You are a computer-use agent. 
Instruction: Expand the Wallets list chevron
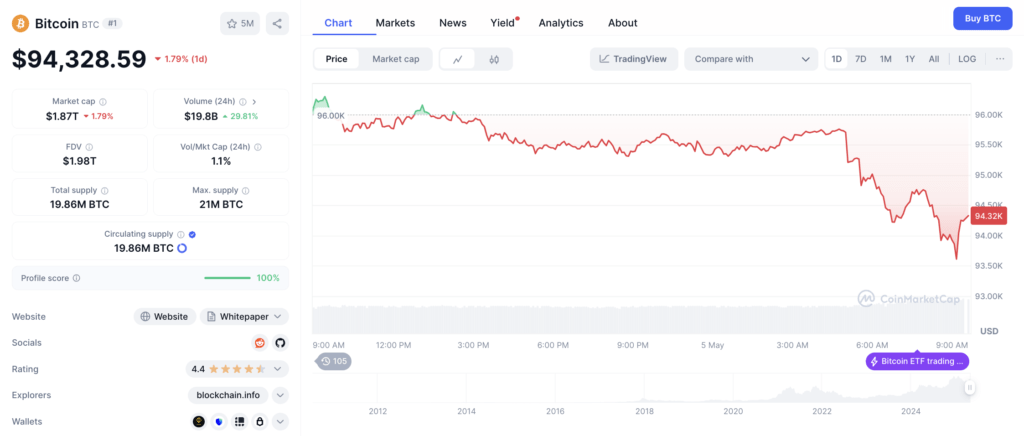[x=280, y=422]
